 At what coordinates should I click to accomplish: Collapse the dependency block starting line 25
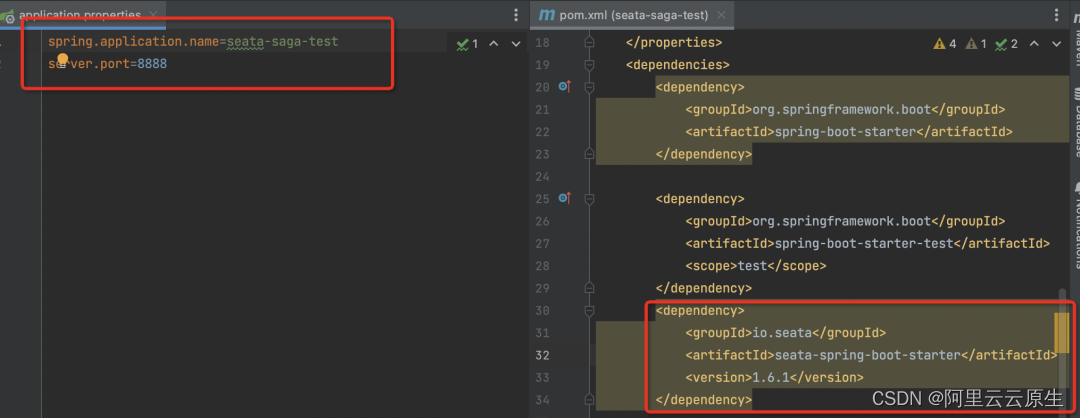589,198
